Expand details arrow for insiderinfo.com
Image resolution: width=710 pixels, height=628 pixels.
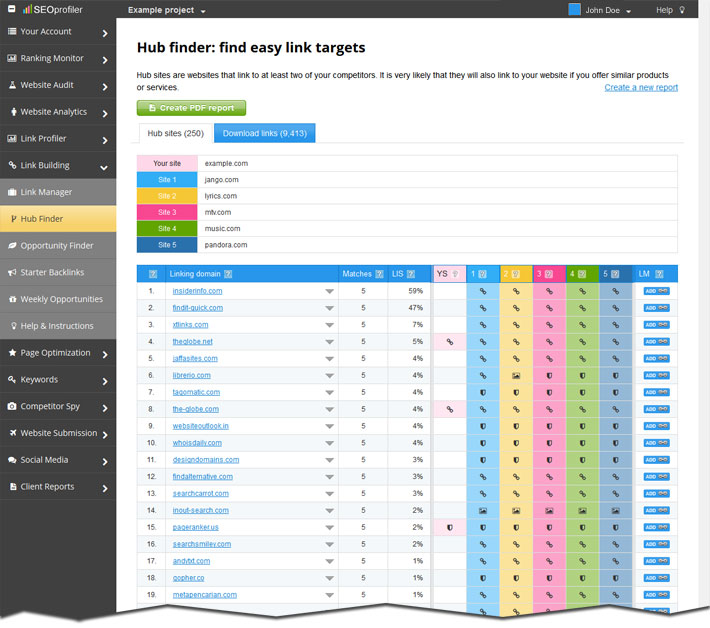(329, 292)
